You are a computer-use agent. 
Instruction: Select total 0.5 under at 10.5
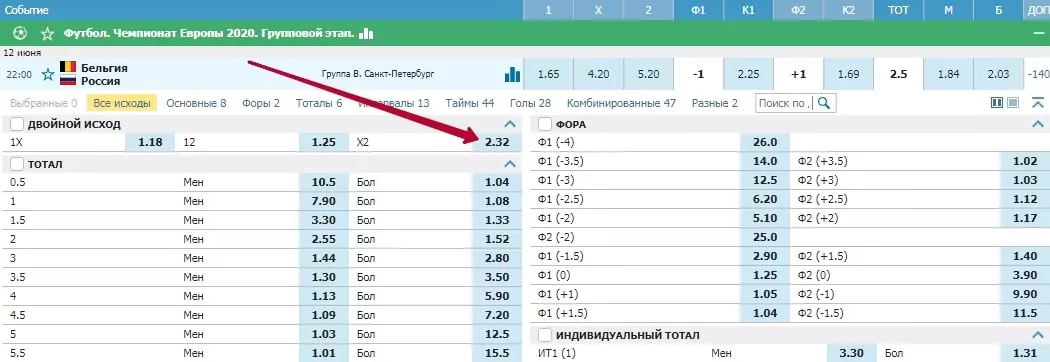(323, 182)
